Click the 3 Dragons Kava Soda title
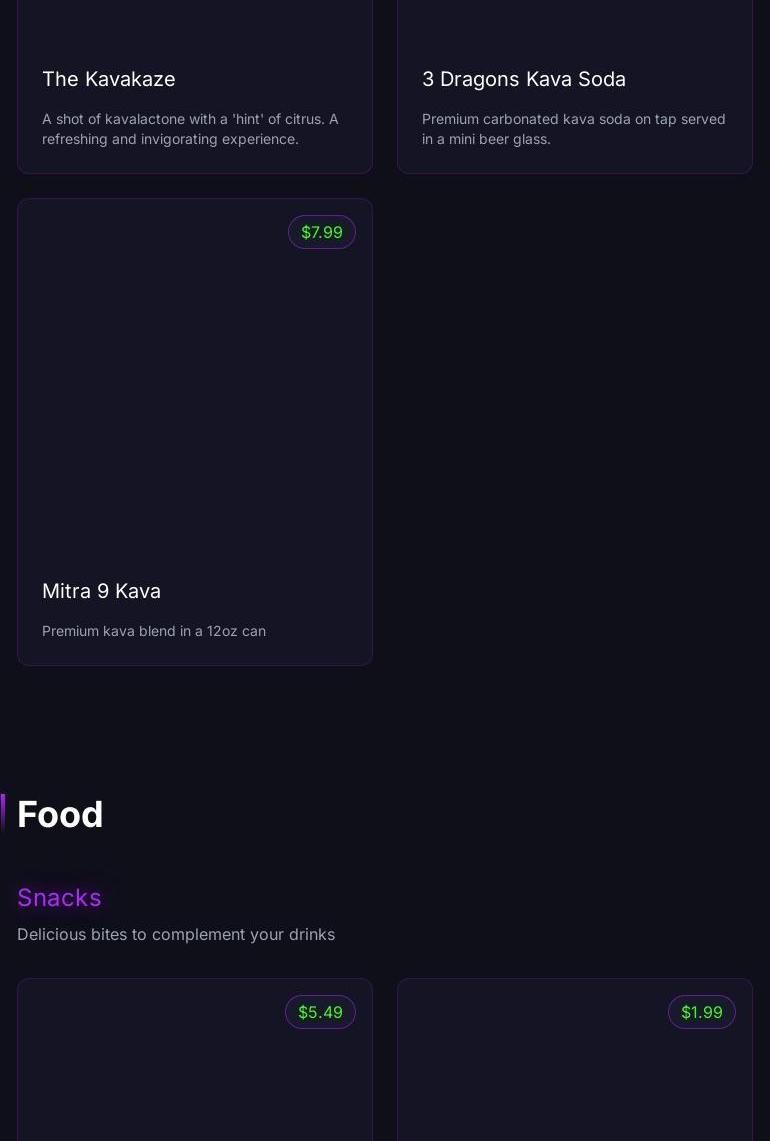 click(x=523, y=79)
